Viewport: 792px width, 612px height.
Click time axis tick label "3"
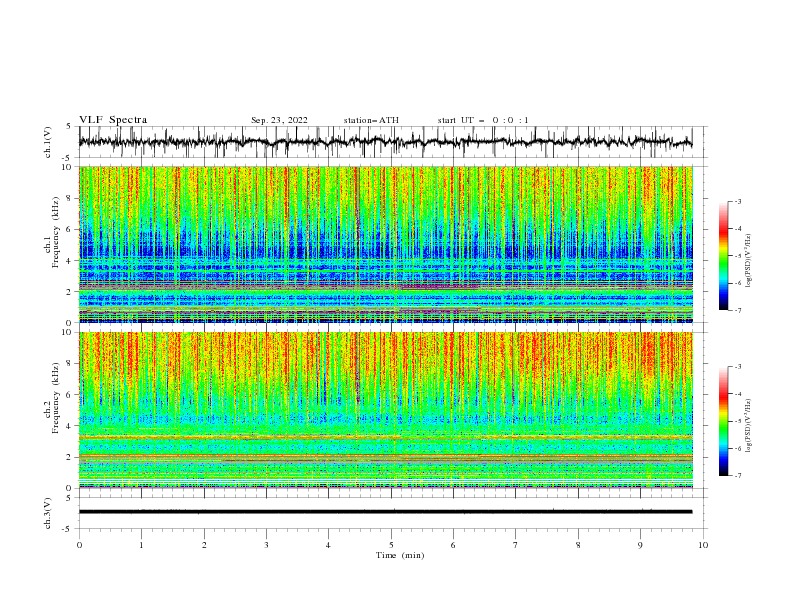coord(266,545)
